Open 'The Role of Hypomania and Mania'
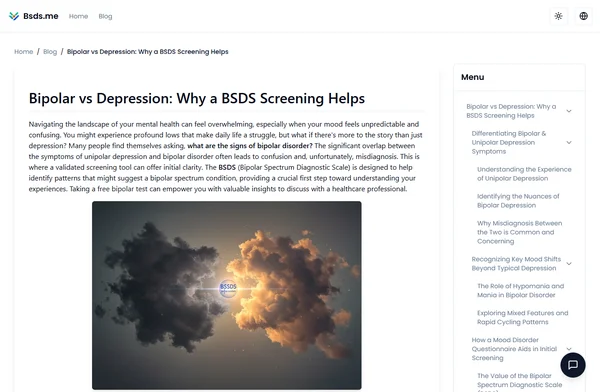The width and height of the screenshot is (600, 392). click(x=520, y=291)
